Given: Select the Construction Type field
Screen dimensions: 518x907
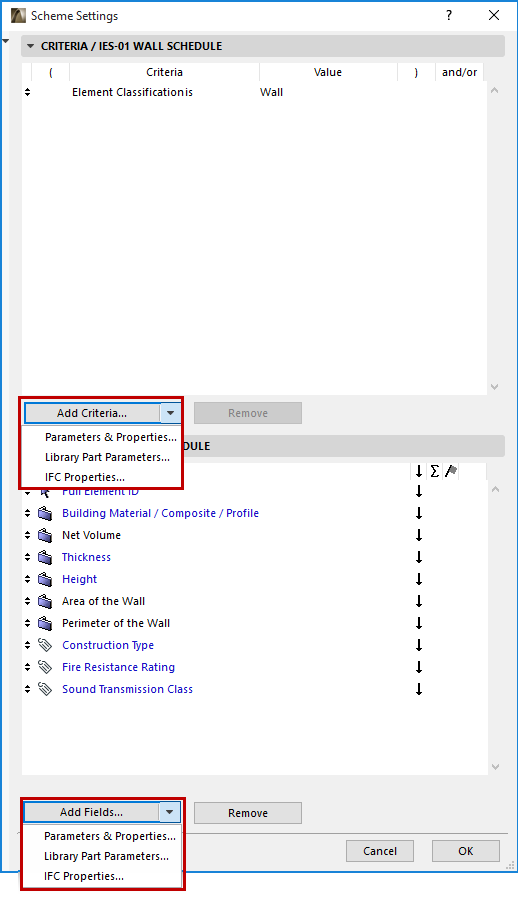Looking at the screenshot, I should [108, 645].
